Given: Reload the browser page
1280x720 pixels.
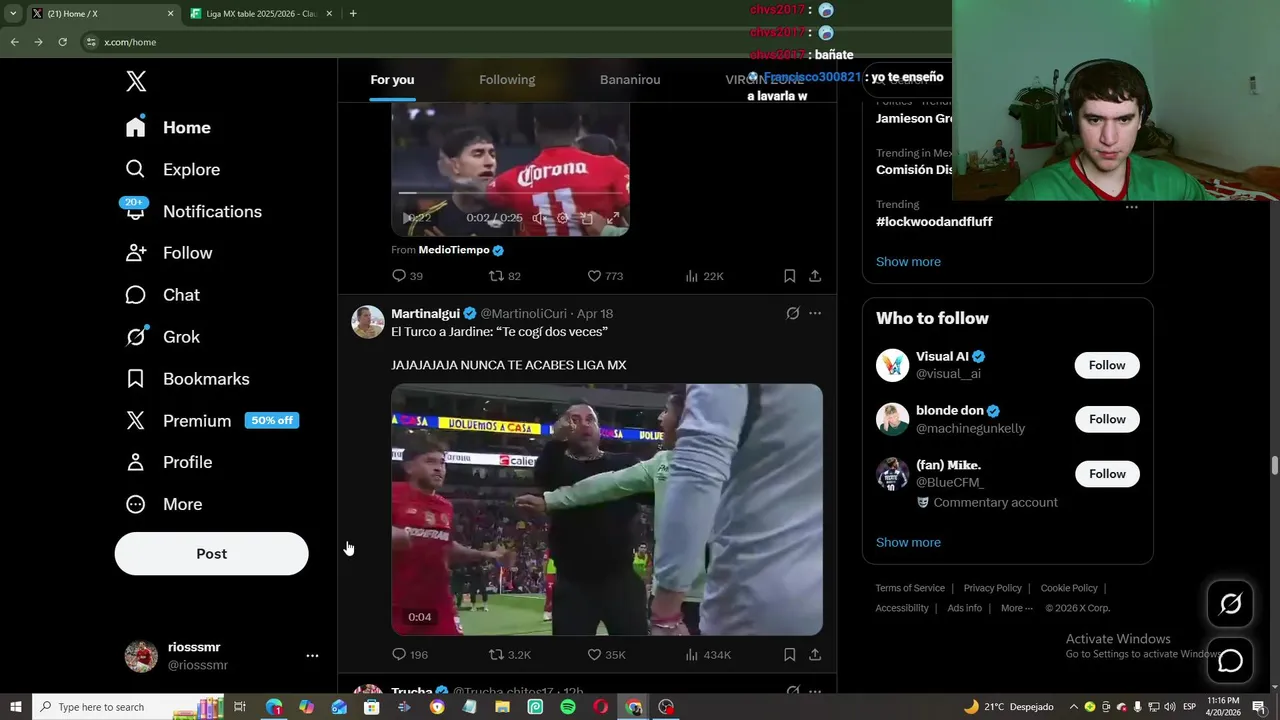Looking at the screenshot, I should [62, 42].
